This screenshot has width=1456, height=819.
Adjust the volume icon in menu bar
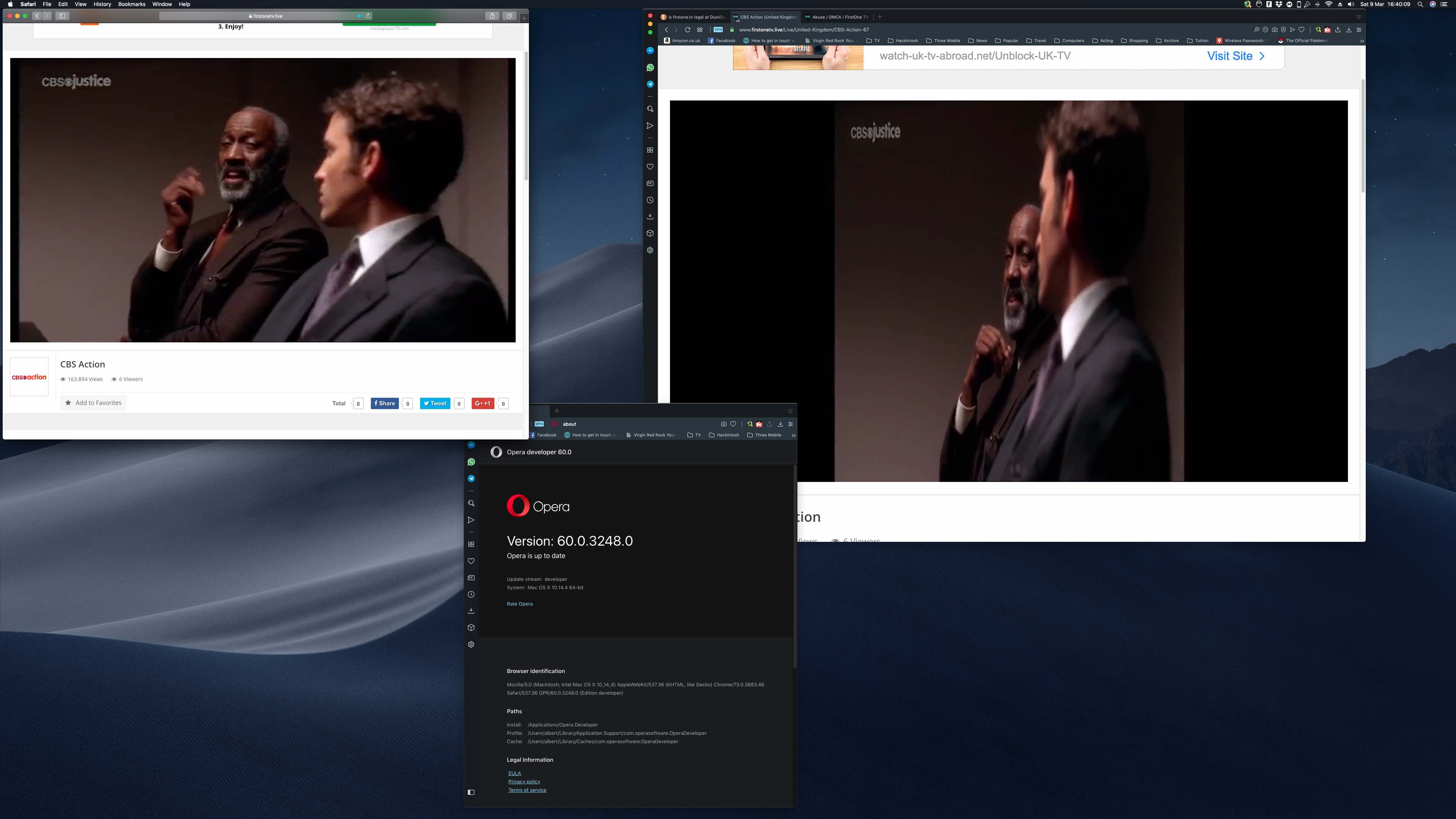coord(1351,4)
